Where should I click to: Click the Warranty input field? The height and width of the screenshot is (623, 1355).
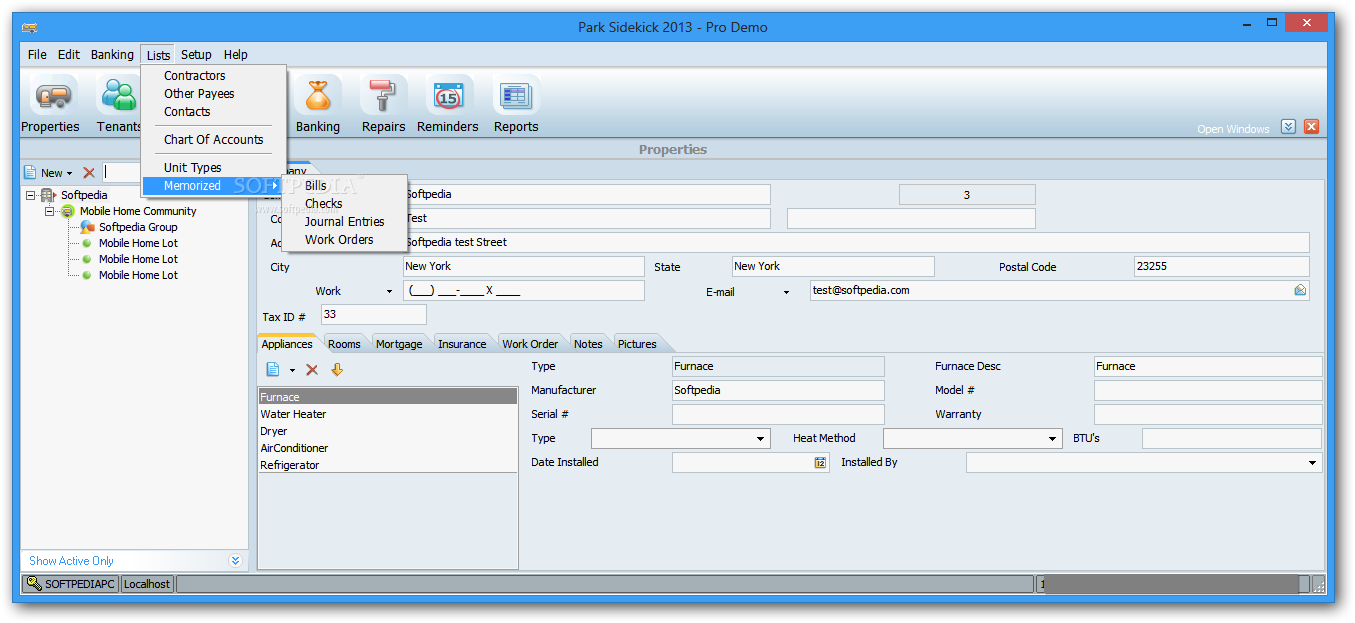click(1208, 415)
